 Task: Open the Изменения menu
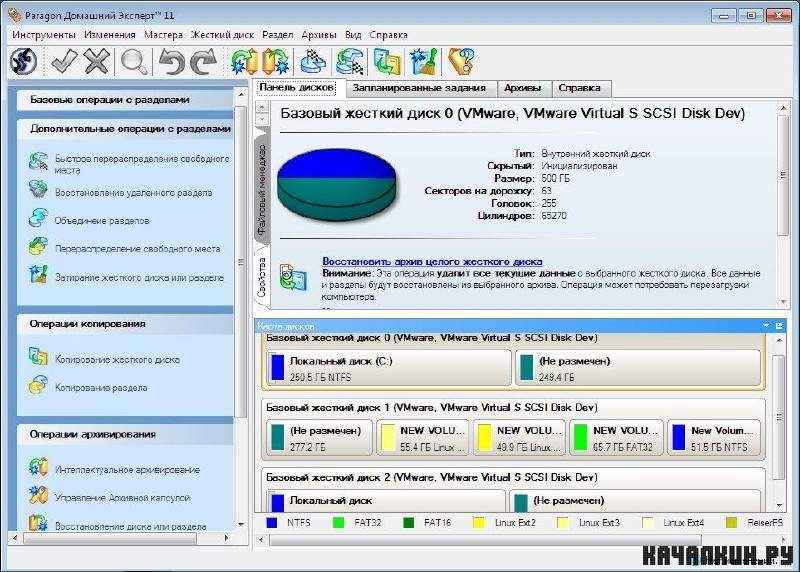[x=110, y=35]
